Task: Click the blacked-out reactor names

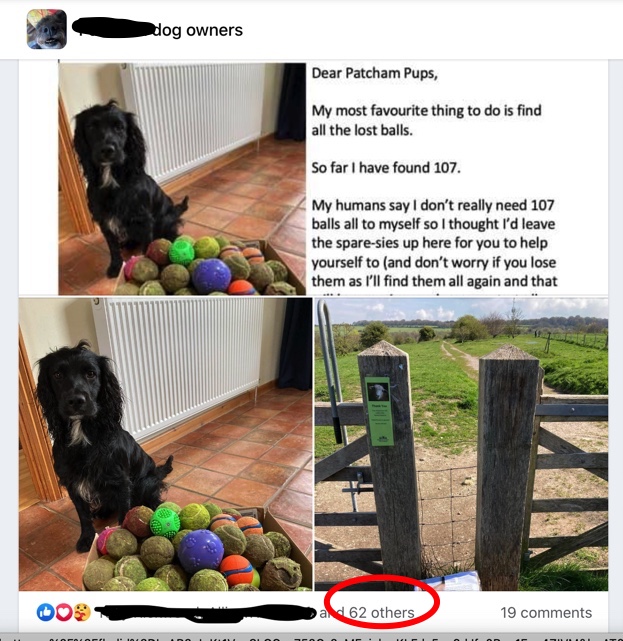Action: [x=206, y=612]
